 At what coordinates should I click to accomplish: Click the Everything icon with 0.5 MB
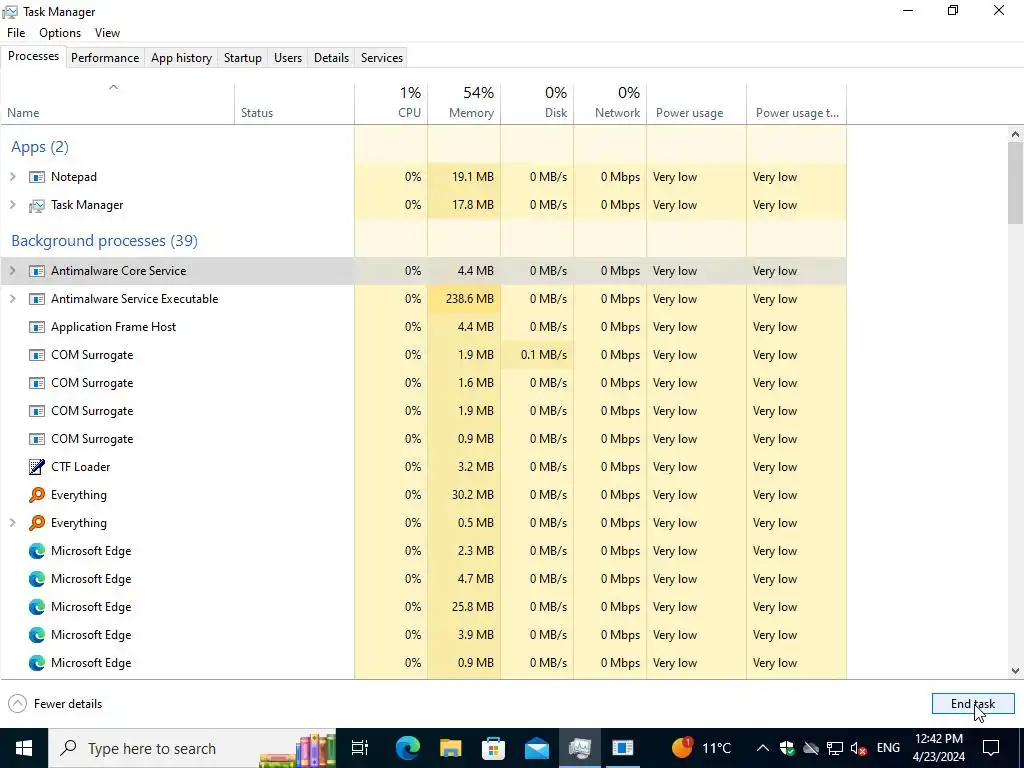coord(37,523)
